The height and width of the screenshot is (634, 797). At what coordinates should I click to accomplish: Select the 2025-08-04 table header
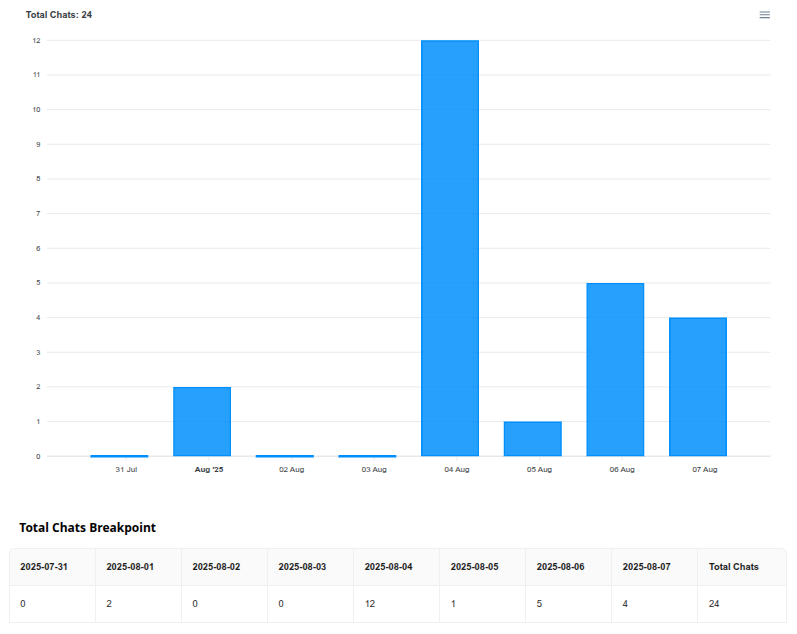[388, 567]
